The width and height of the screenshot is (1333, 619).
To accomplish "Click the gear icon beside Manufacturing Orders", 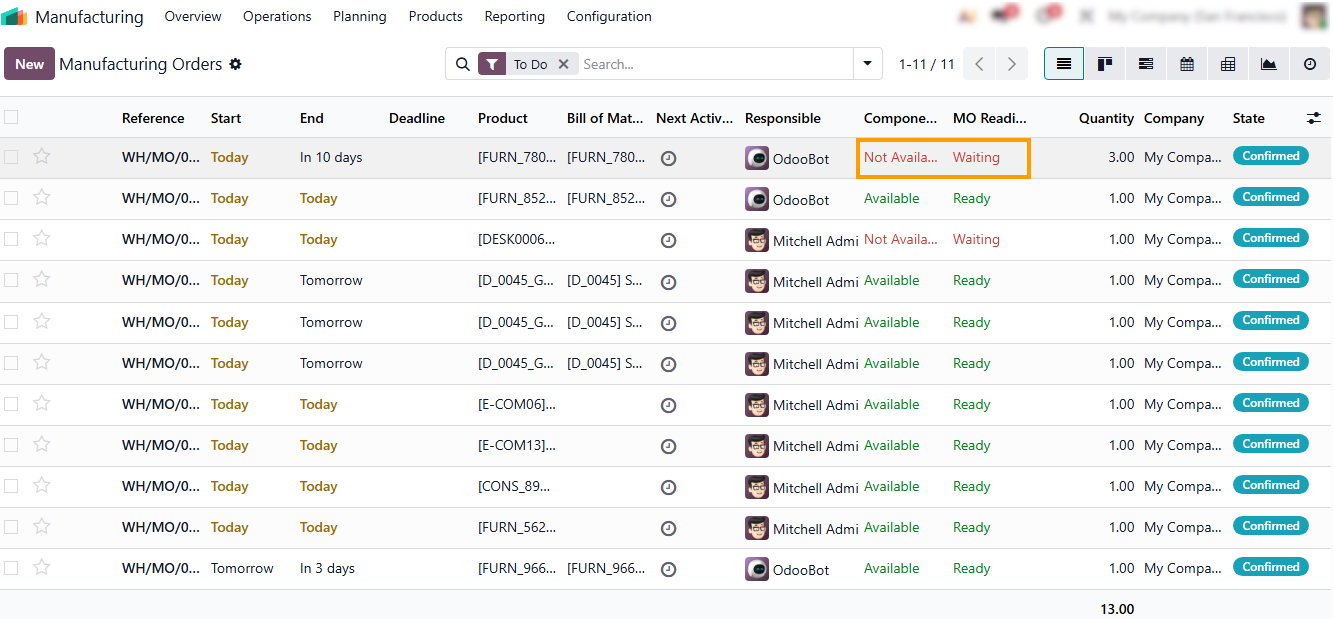I will pos(236,64).
